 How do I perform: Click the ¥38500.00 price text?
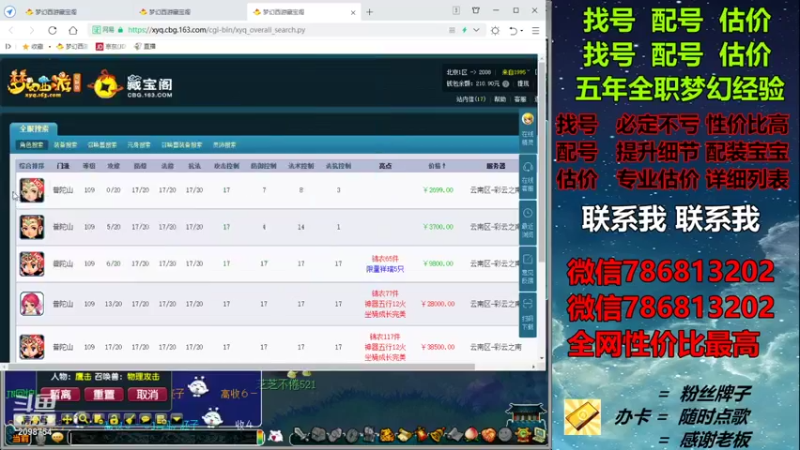click(438, 347)
